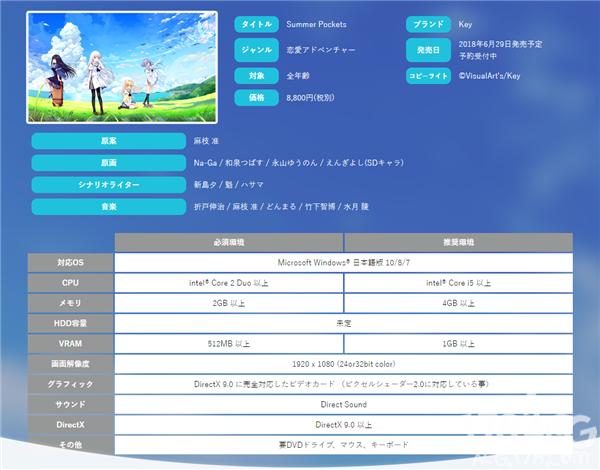Select the 4GB 以上 memory cell

[458, 303]
